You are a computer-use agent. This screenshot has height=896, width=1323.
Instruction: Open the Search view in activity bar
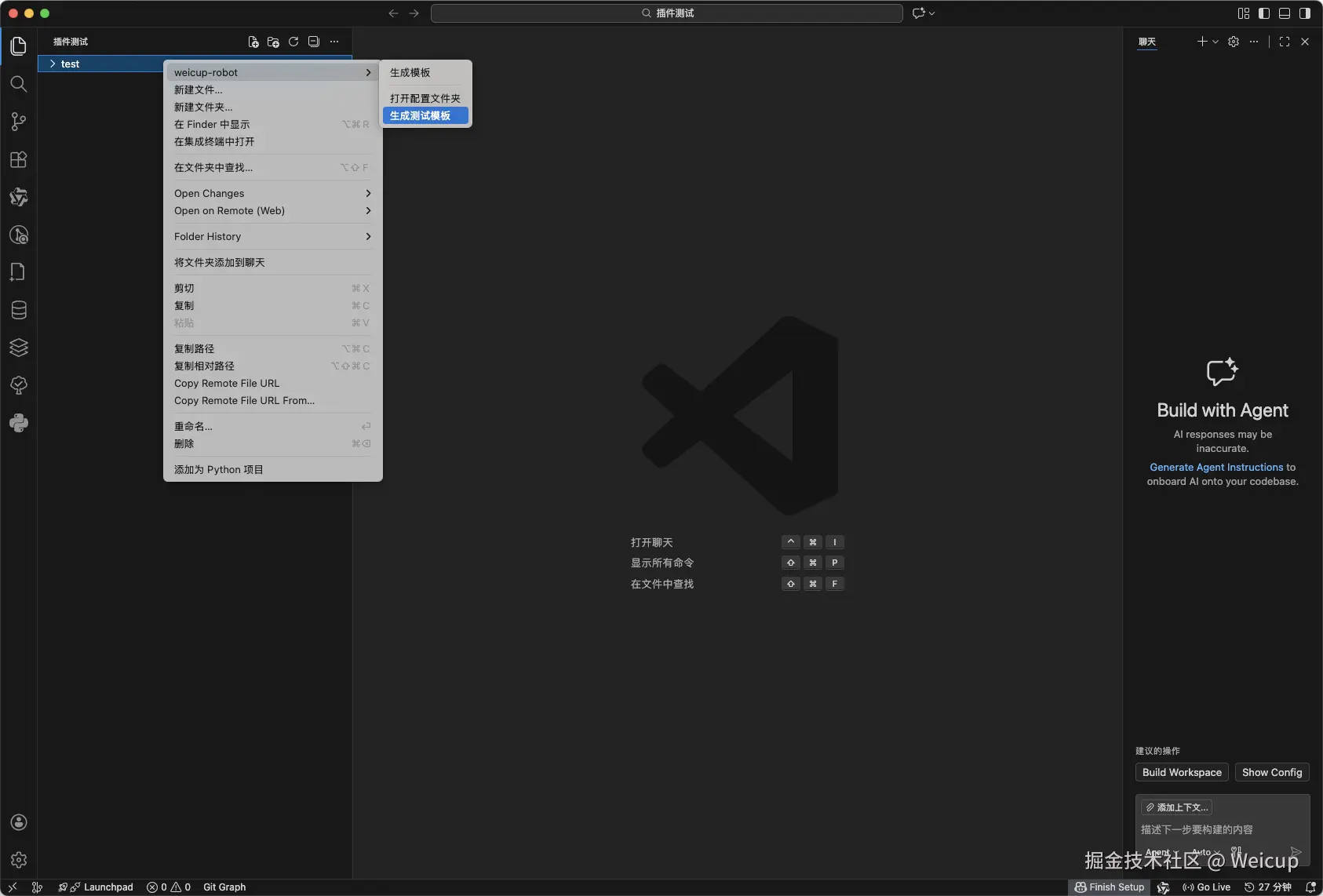coord(19,84)
